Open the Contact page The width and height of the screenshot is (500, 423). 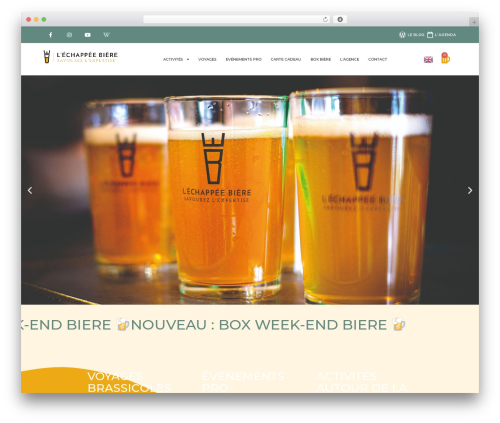point(378,59)
